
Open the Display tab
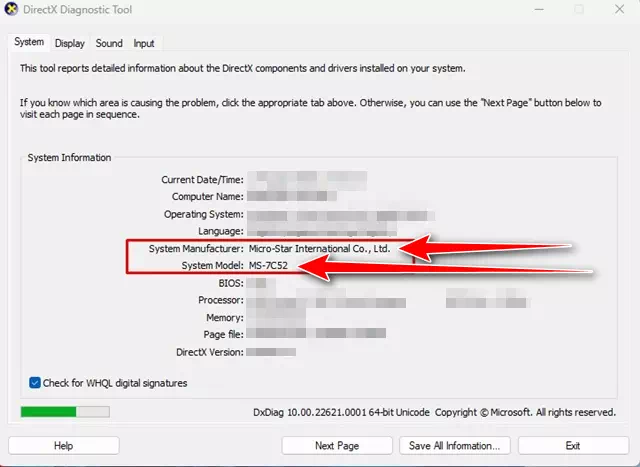tap(70, 43)
